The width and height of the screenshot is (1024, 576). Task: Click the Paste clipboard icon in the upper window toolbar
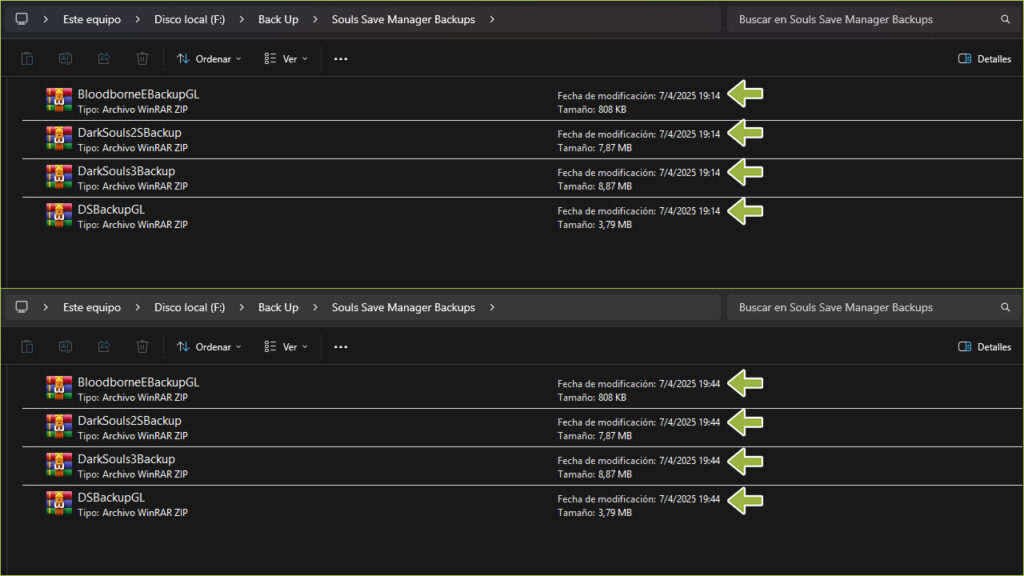coord(27,59)
